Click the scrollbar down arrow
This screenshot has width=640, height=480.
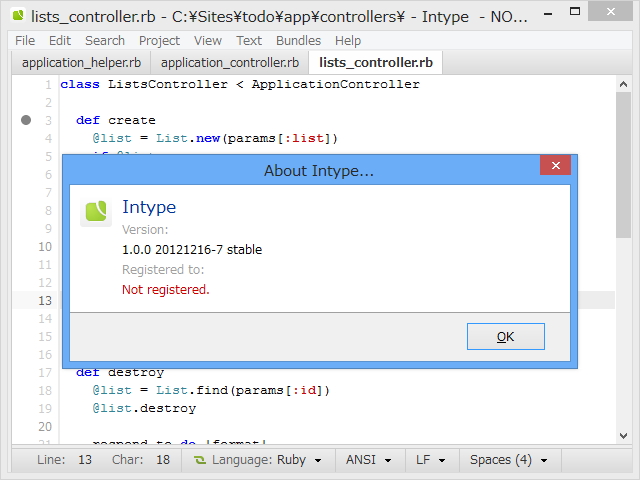coord(623,436)
